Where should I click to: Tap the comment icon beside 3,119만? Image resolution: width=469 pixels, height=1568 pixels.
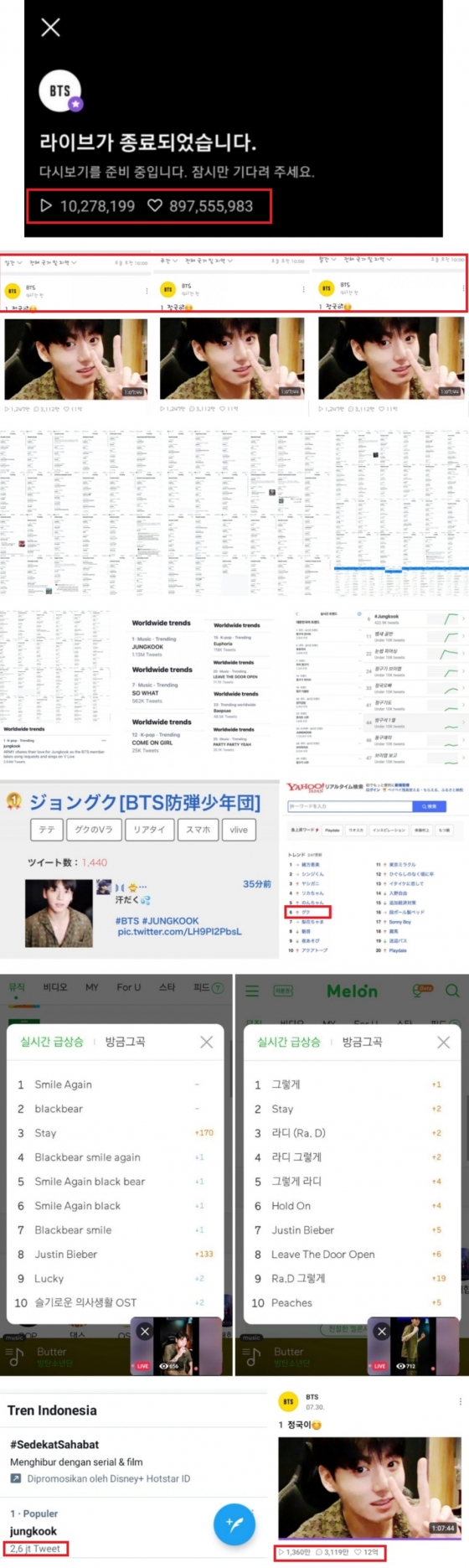[x=319, y=1552]
